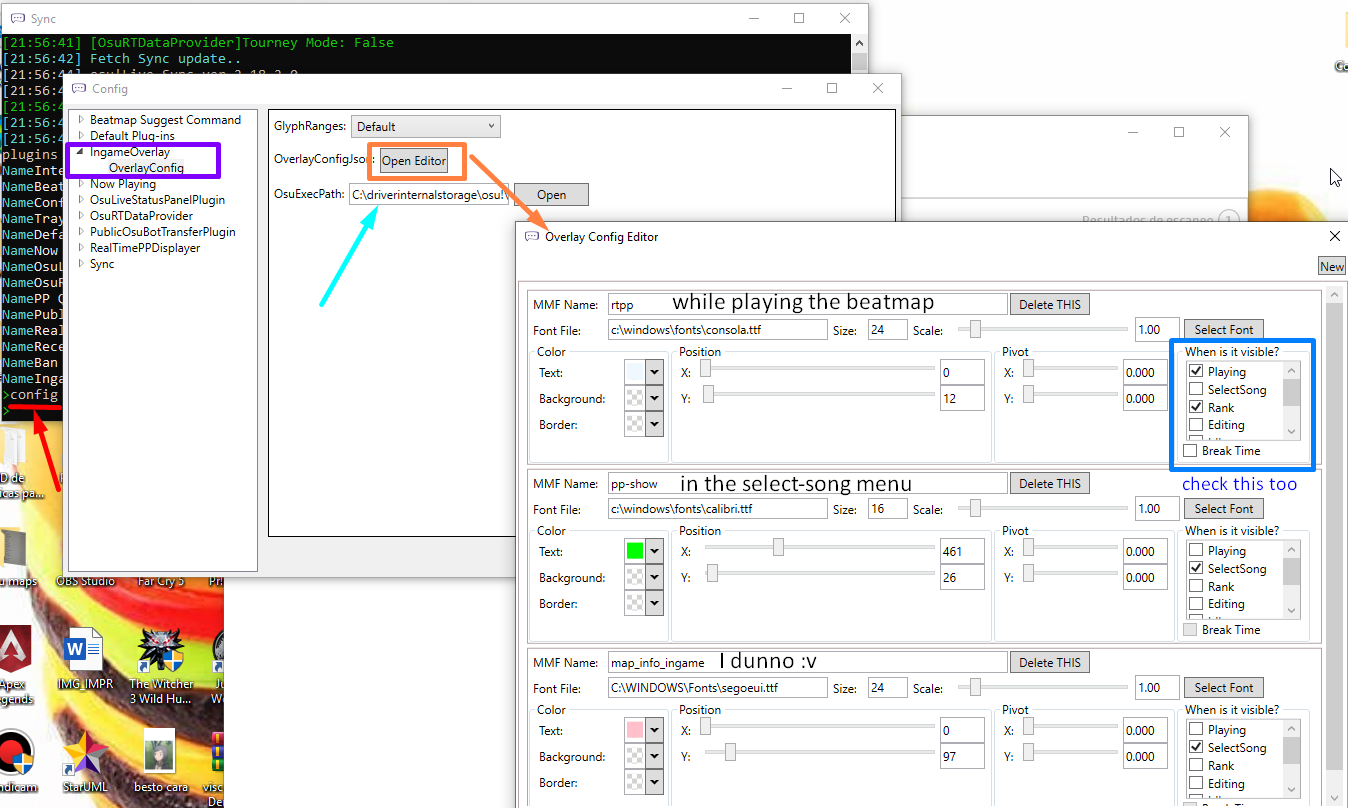This screenshot has height=808, width=1348.
Task: Click Delete THIS for rtpp
Action: (x=1050, y=304)
